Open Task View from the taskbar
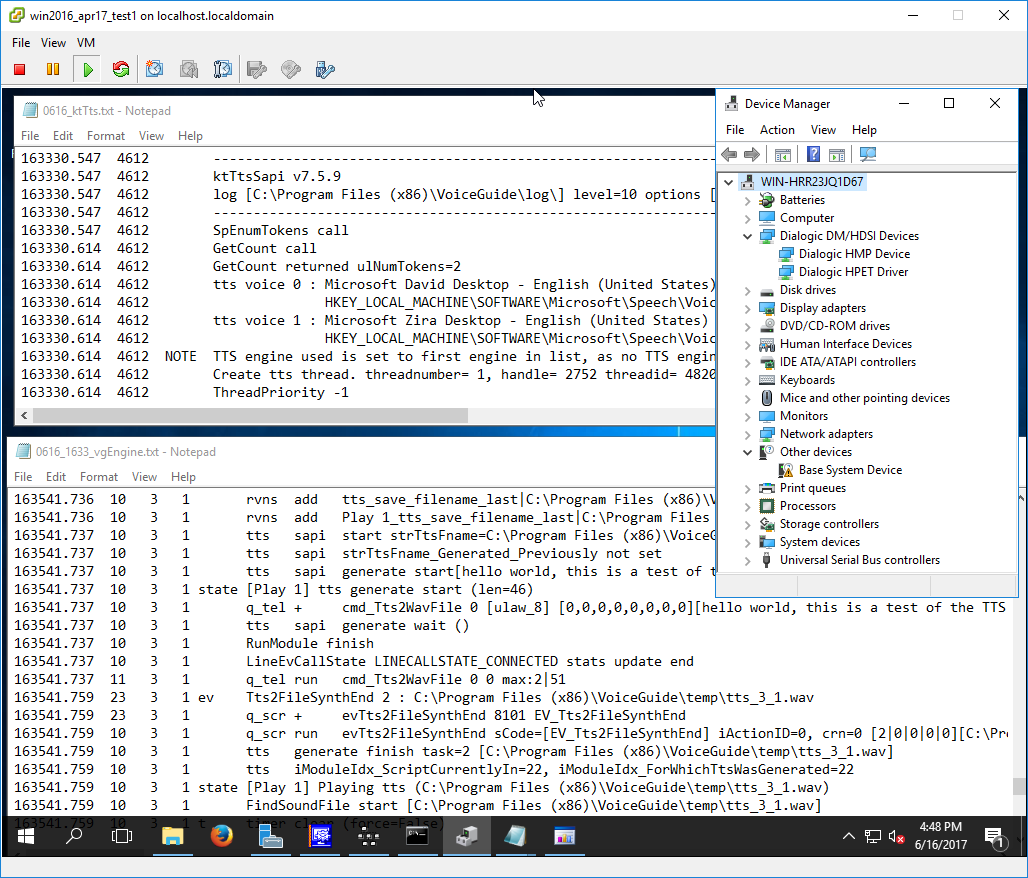This screenshot has width=1028, height=878. click(x=123, y=836)
